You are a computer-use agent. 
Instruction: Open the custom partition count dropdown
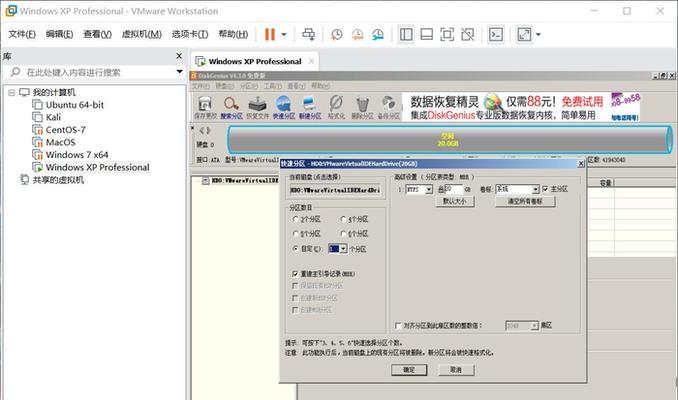click(x=343, y=249)
